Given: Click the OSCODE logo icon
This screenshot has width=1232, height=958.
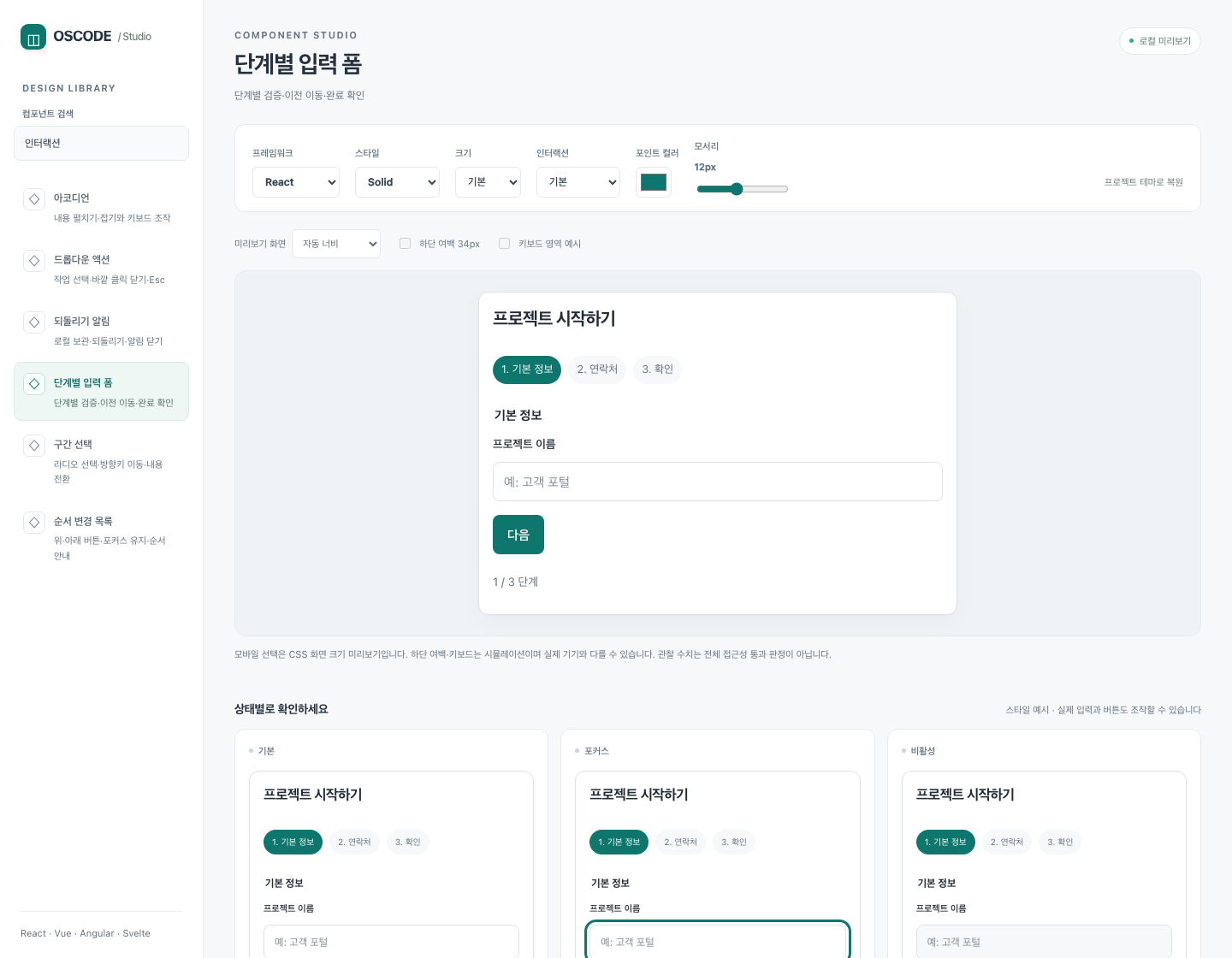Looking at the screenshot, I should 33,37.
